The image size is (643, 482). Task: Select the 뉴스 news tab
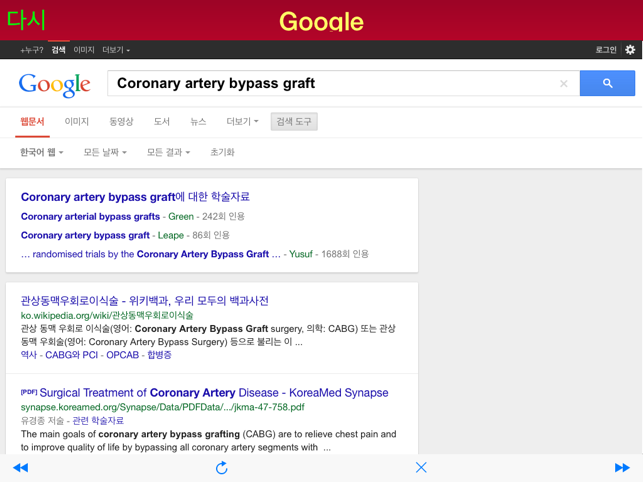[198, 122]
